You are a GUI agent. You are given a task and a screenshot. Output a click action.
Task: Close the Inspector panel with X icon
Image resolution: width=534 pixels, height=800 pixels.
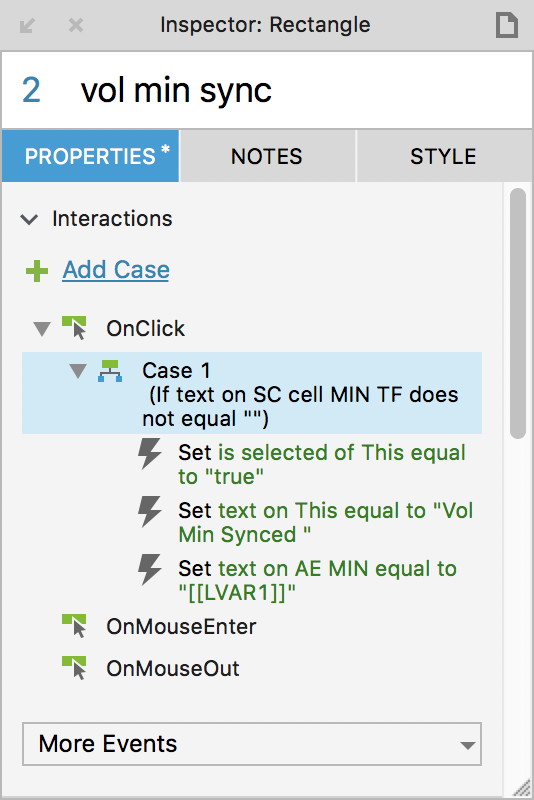(x=76, y=24)
